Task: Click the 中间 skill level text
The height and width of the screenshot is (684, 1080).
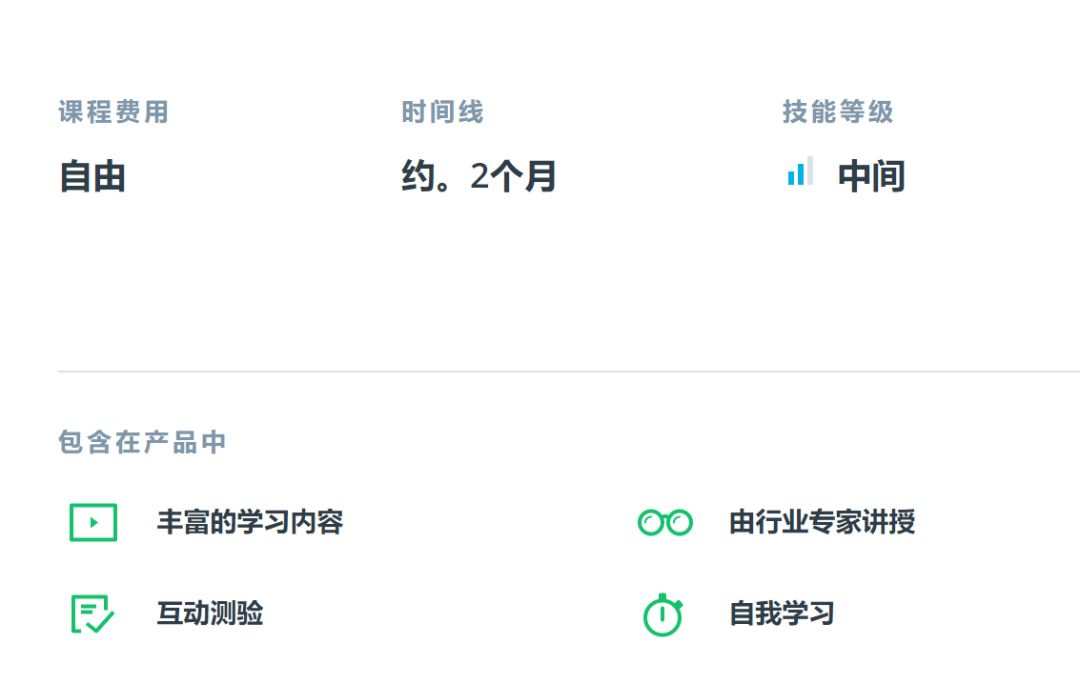Action: click(871, 177)
